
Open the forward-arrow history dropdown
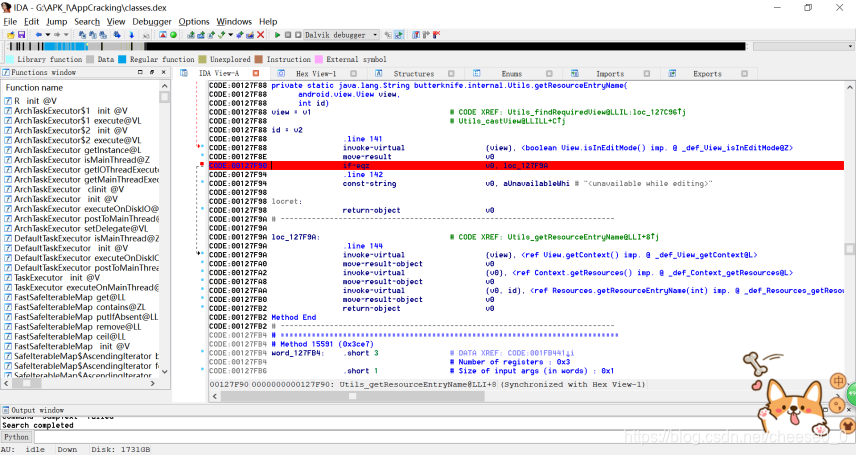pos(66,35)
